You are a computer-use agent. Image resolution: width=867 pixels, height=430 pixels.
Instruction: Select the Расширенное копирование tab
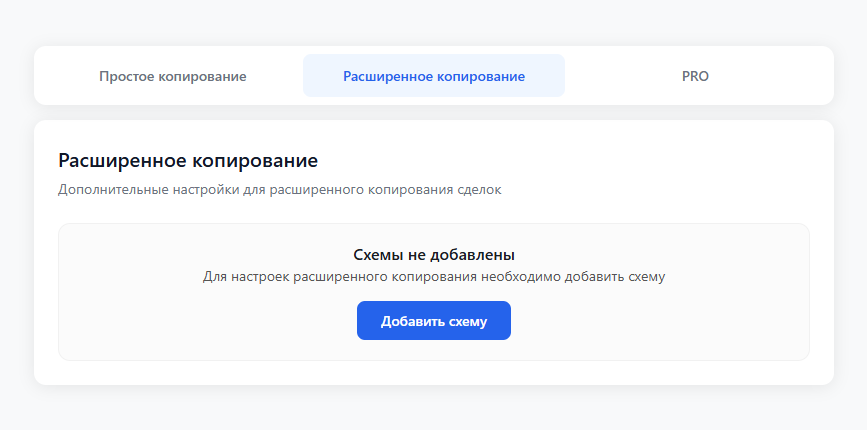433,76
